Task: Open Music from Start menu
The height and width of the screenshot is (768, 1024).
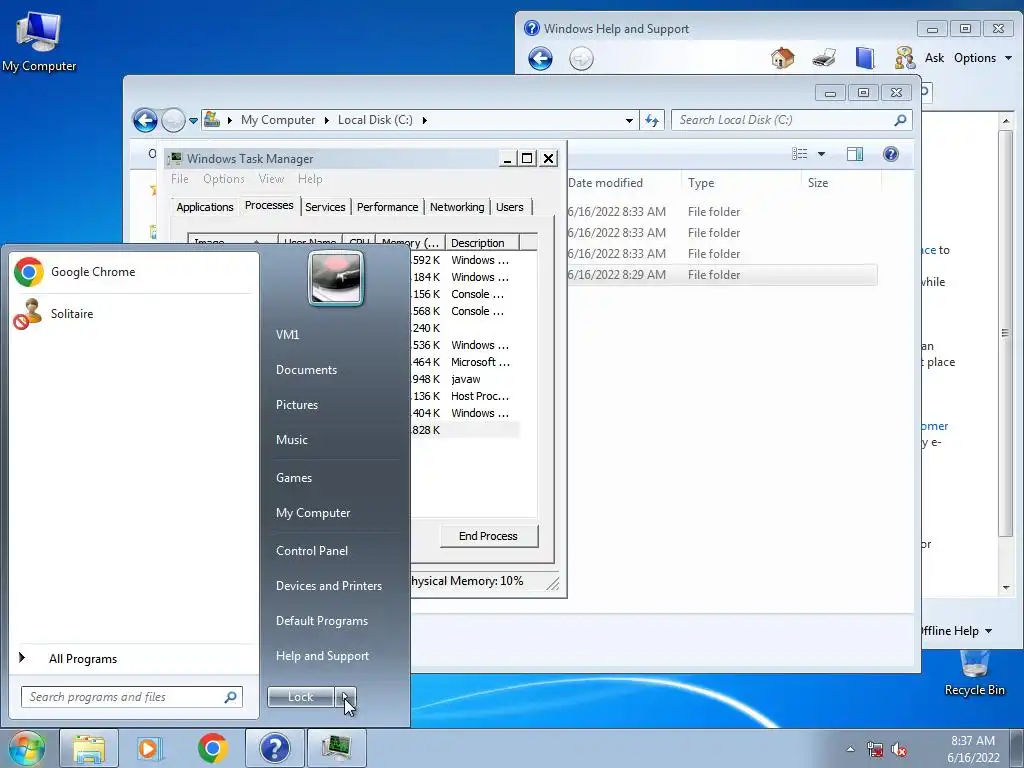Action: click(x=291, y=440)
